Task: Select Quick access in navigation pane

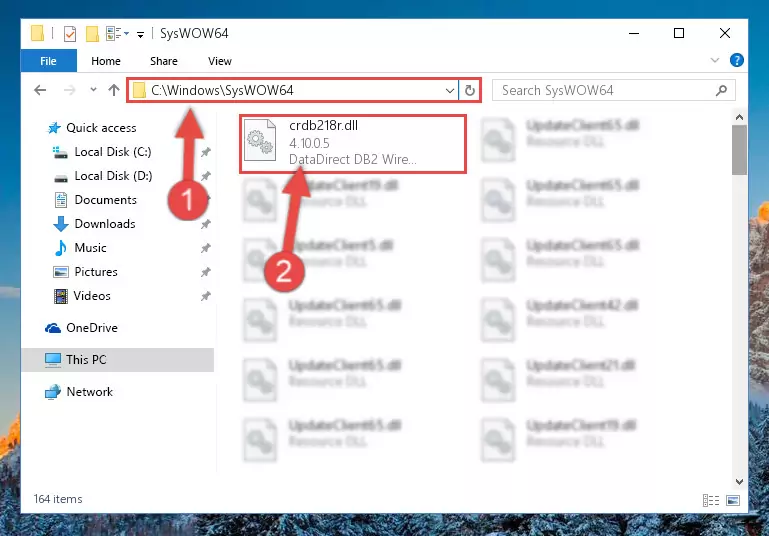Action: point(92,128)
